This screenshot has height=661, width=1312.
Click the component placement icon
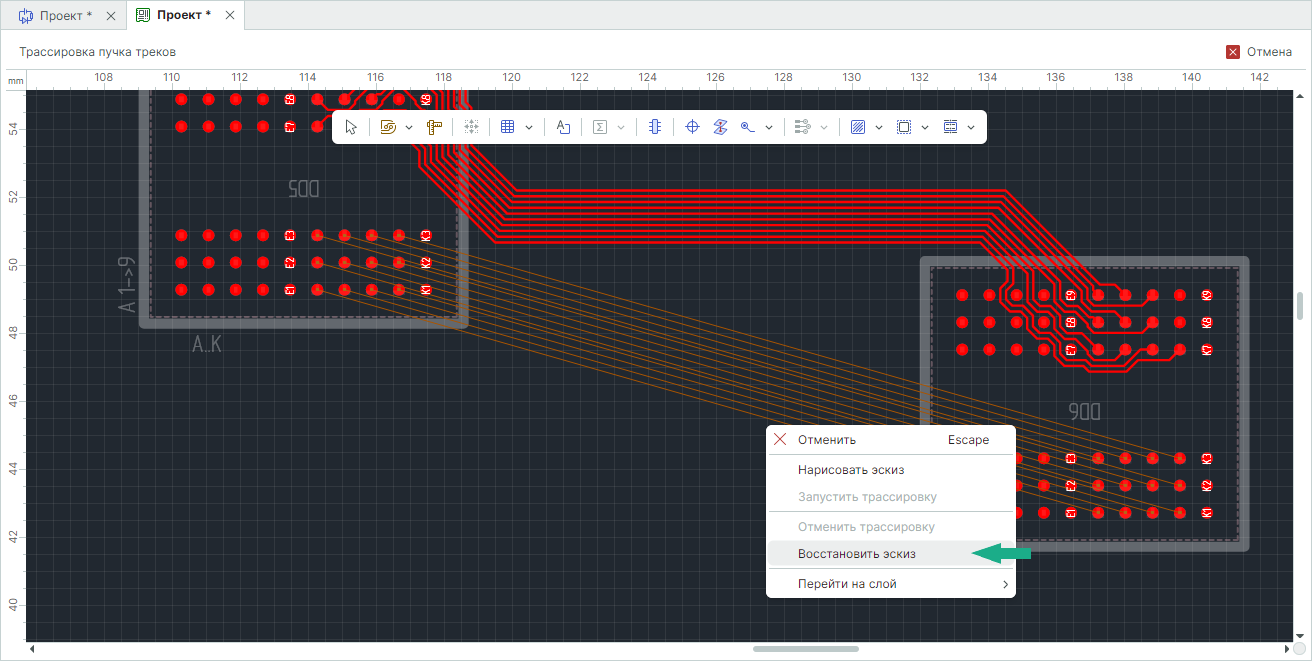654,127
